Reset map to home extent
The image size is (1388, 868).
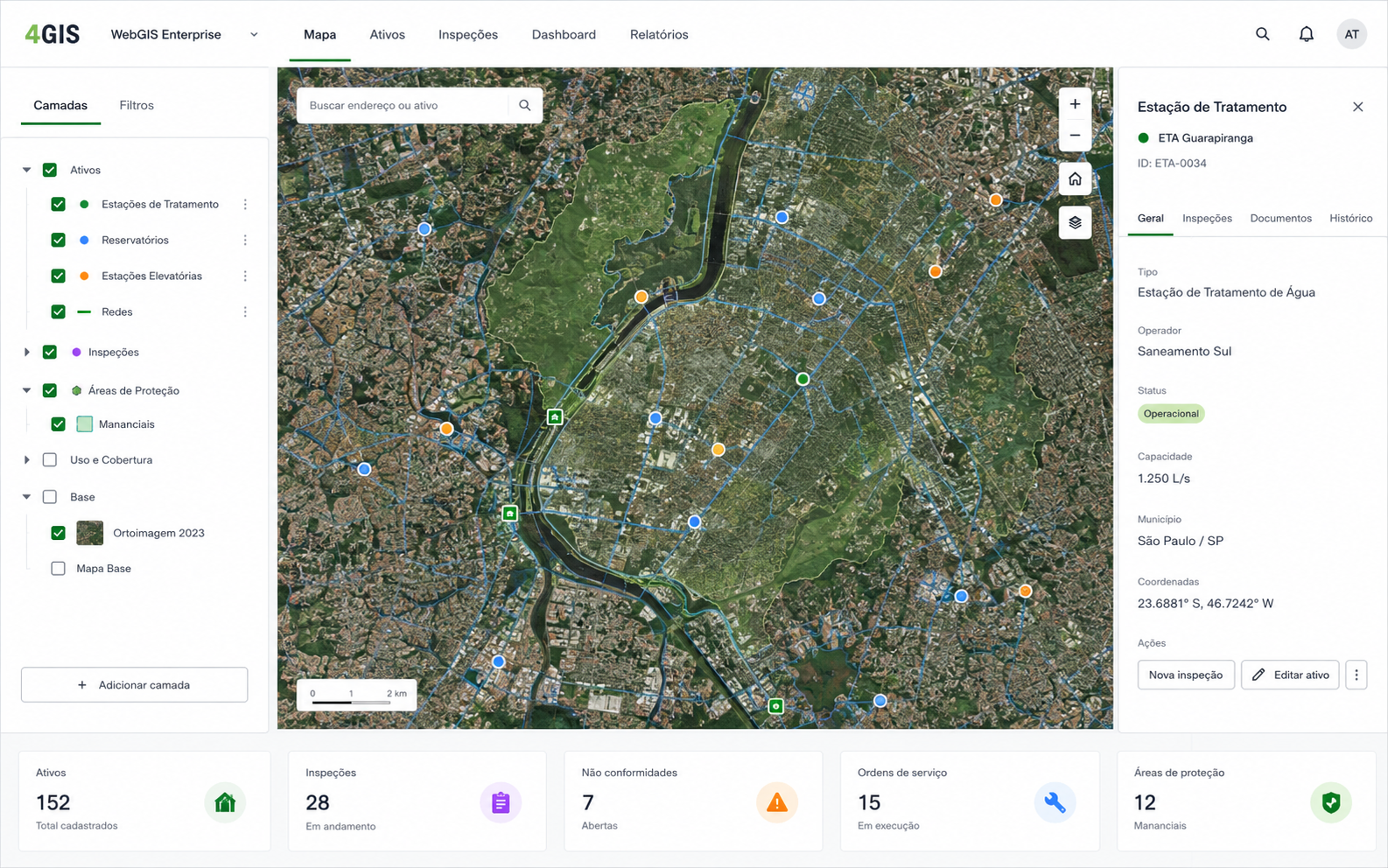[x=1075, y=179]
